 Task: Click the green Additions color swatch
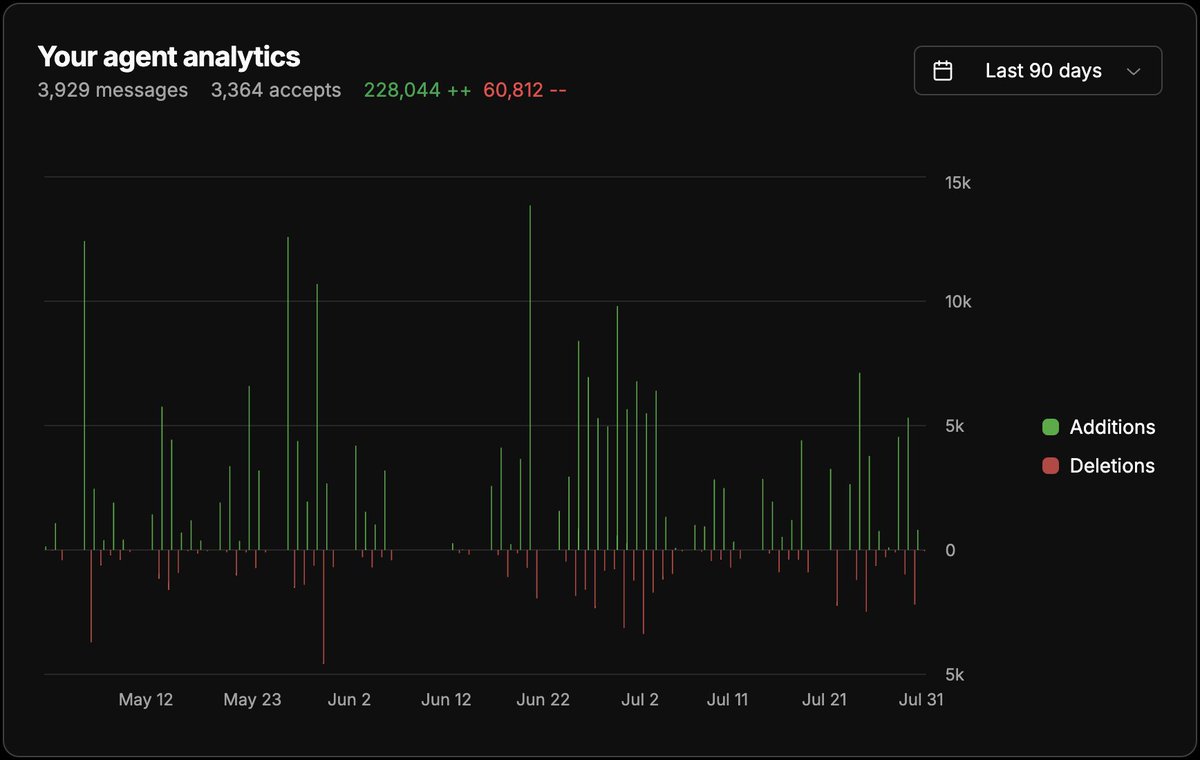[1050, 427]
